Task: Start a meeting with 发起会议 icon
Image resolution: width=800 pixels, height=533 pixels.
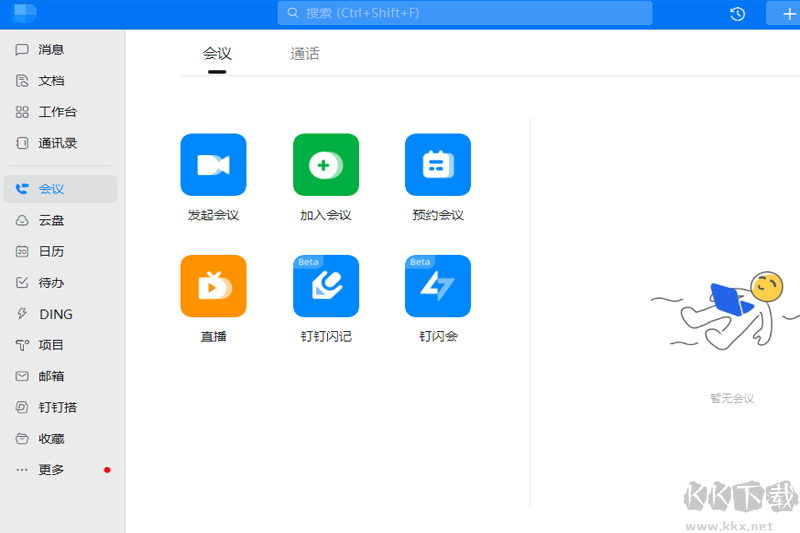Action: pyautogui.click(x=213, y=165)
